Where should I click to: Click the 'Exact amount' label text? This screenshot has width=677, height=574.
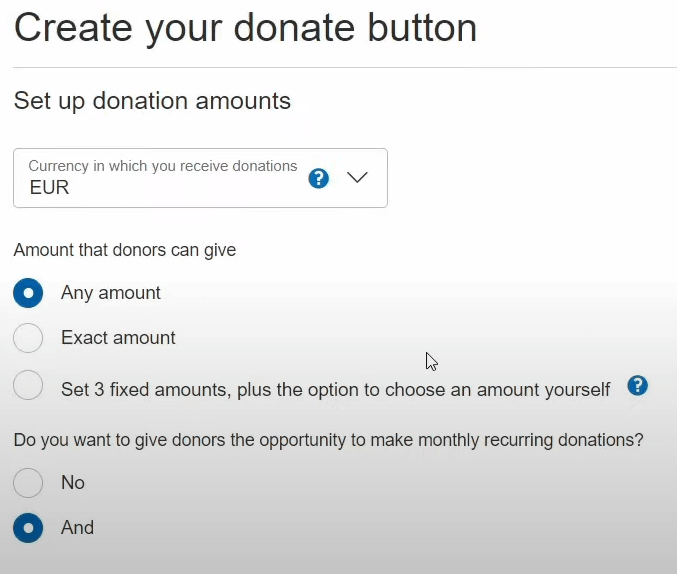coord(118,338)
